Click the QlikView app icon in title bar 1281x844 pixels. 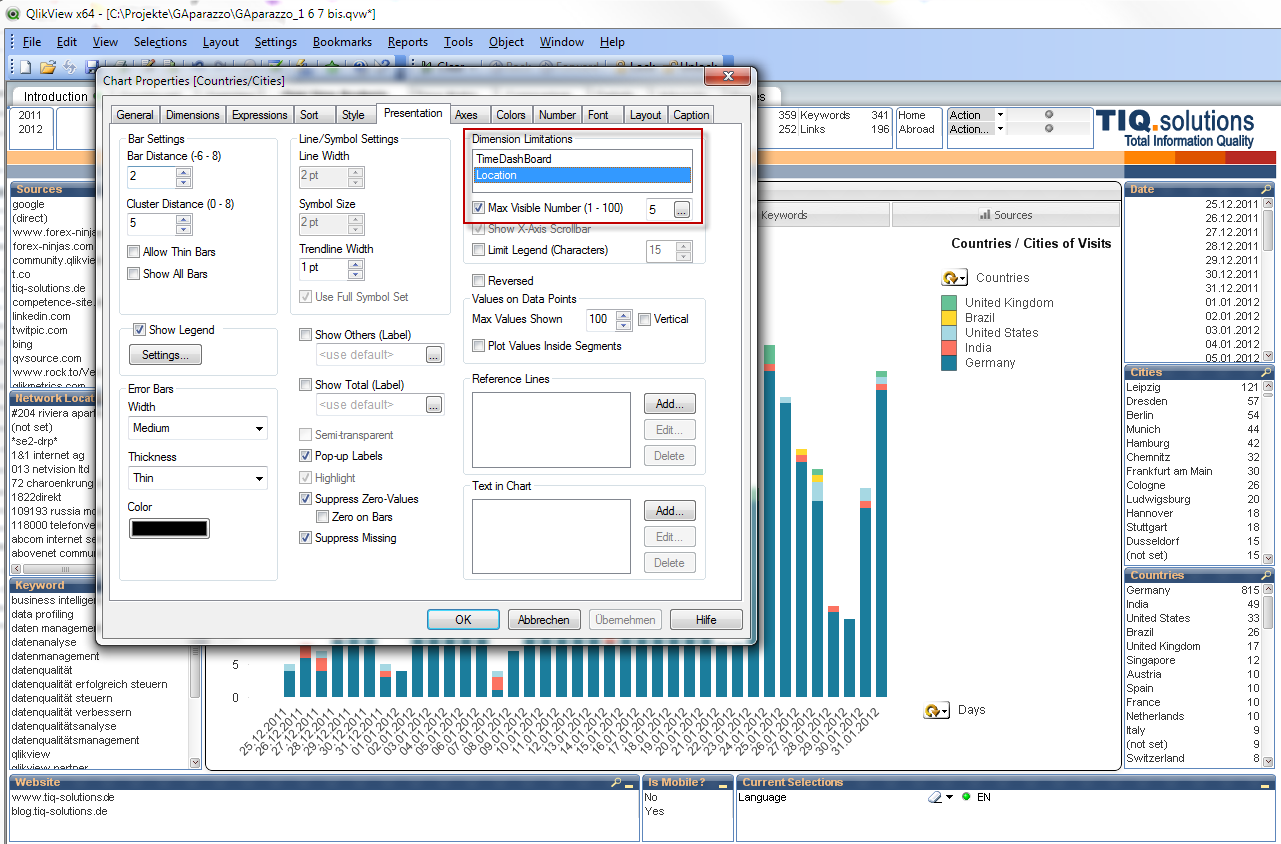13,16
